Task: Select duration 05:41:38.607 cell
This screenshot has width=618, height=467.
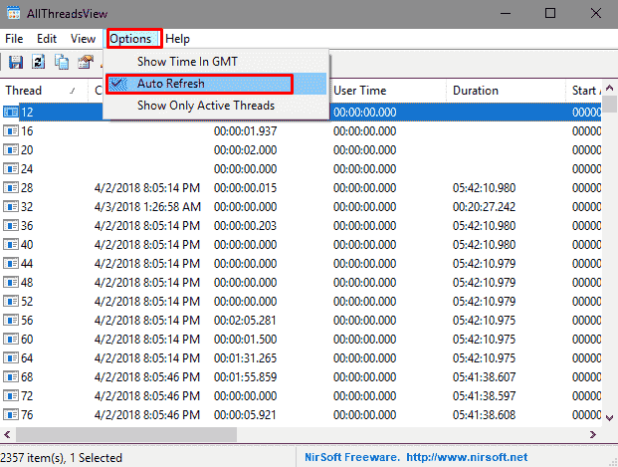Action: [x=484, y=377]
